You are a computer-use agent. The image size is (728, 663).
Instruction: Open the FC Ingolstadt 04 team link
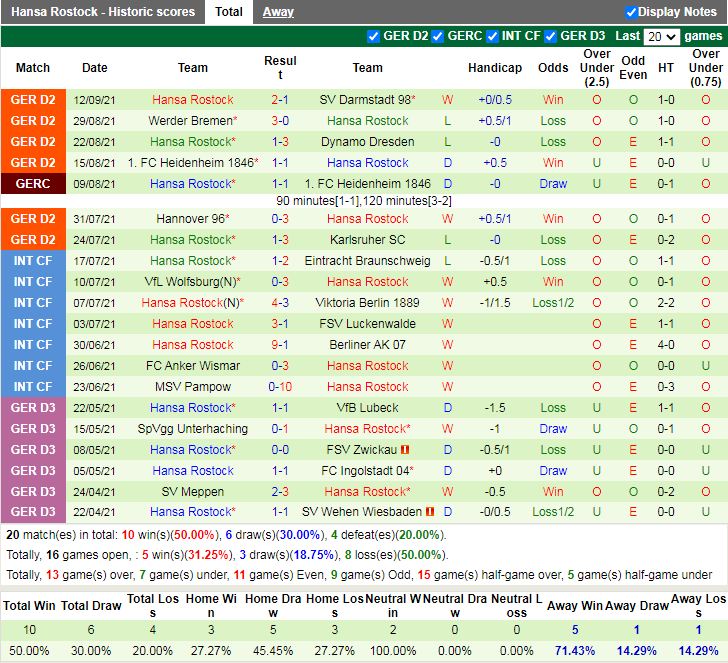(364, 471)
